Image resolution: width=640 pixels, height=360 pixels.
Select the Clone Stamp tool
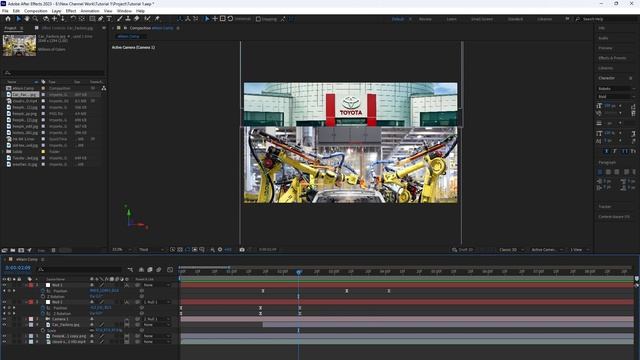point(128,19)
